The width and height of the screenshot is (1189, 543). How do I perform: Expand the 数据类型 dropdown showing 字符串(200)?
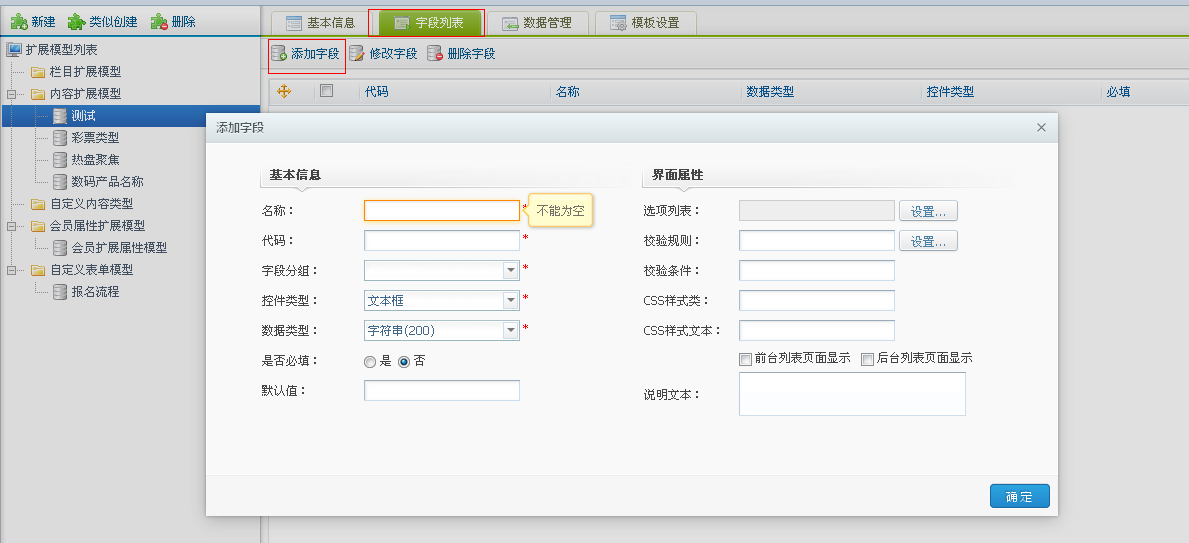(510, 330)
